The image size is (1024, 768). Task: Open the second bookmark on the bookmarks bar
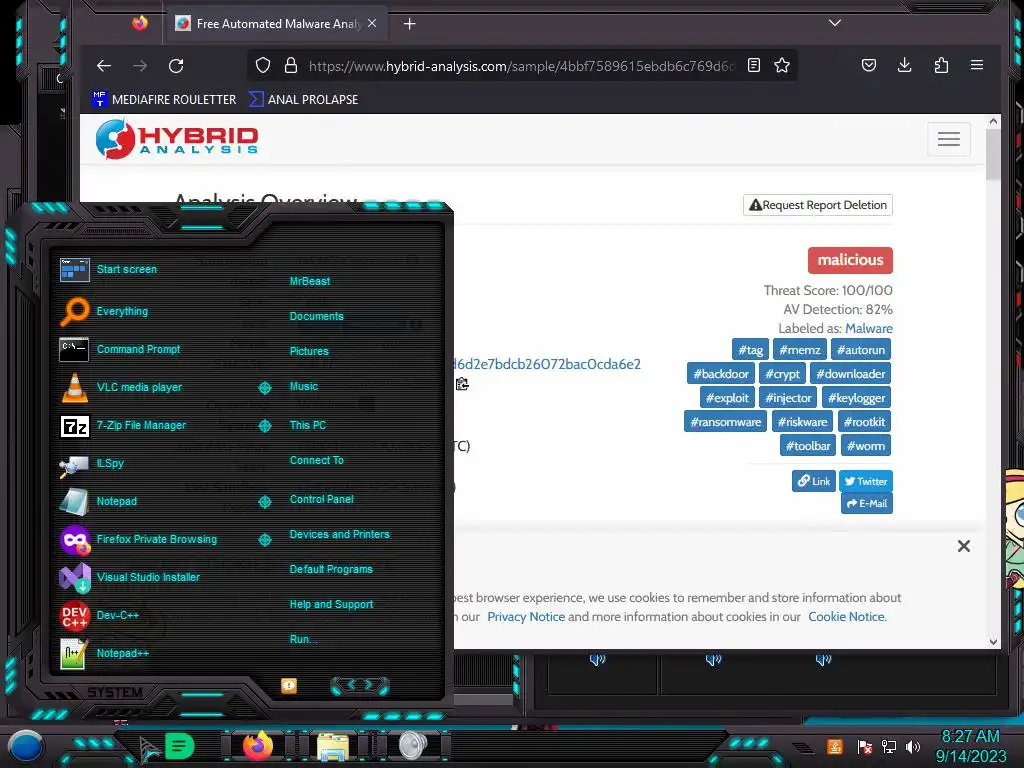(x=304, y=99)
